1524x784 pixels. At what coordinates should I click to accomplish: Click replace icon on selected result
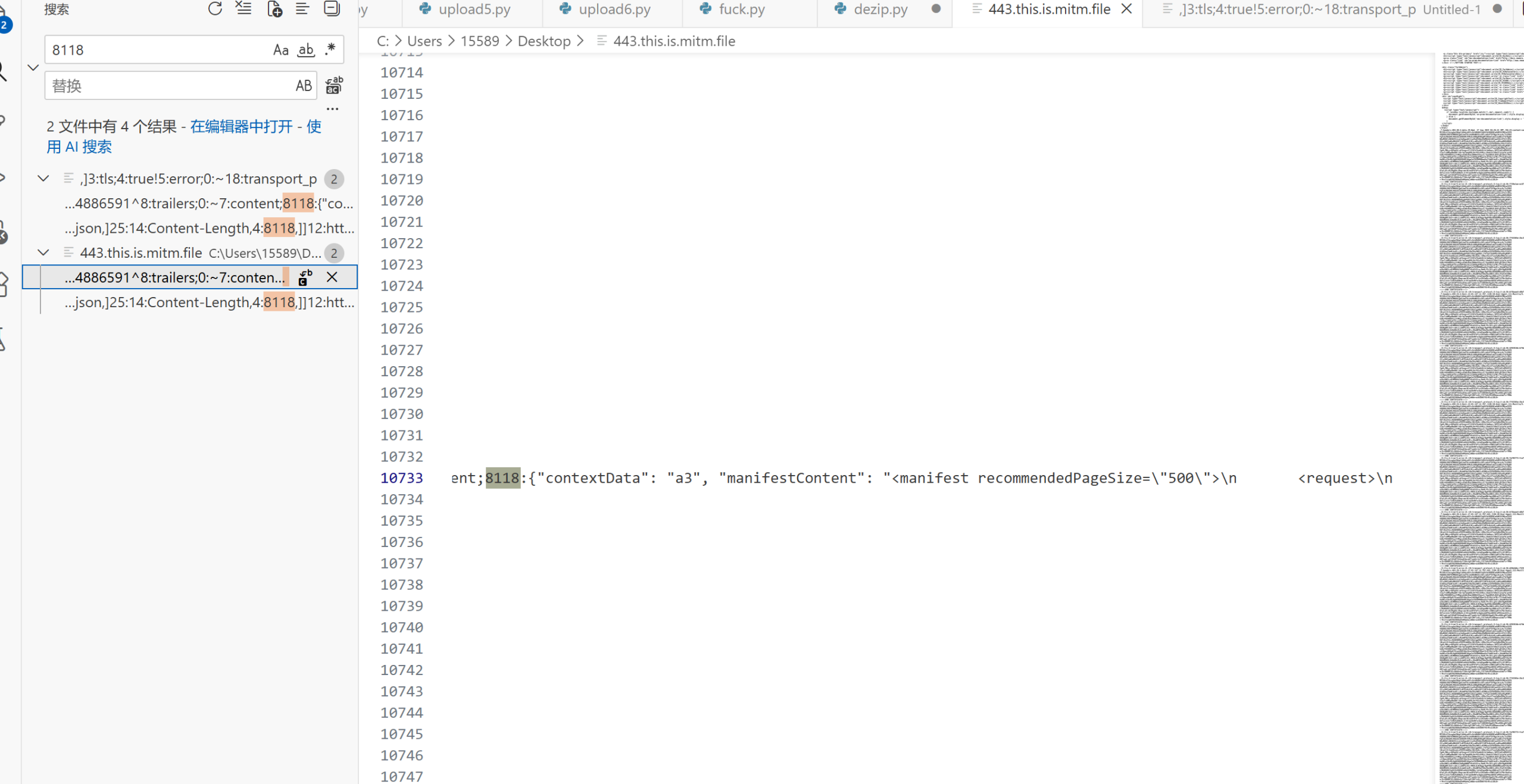coord(305,277)
